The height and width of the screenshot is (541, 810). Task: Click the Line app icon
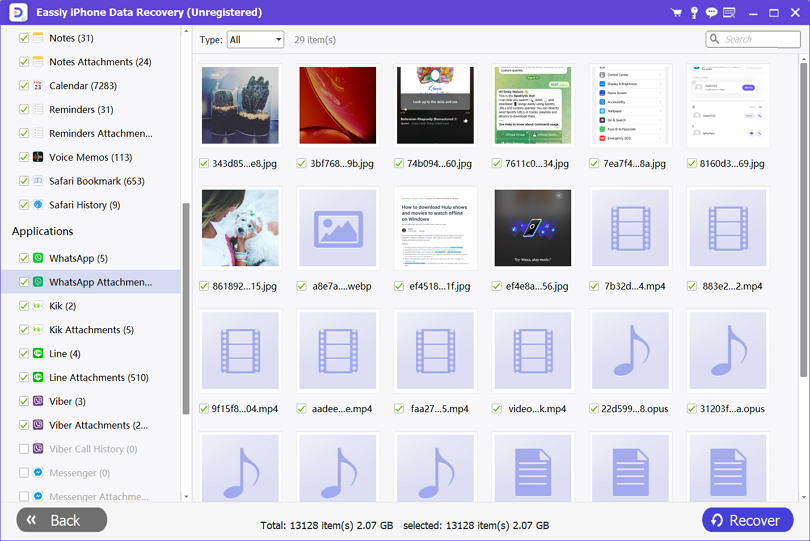38,353
